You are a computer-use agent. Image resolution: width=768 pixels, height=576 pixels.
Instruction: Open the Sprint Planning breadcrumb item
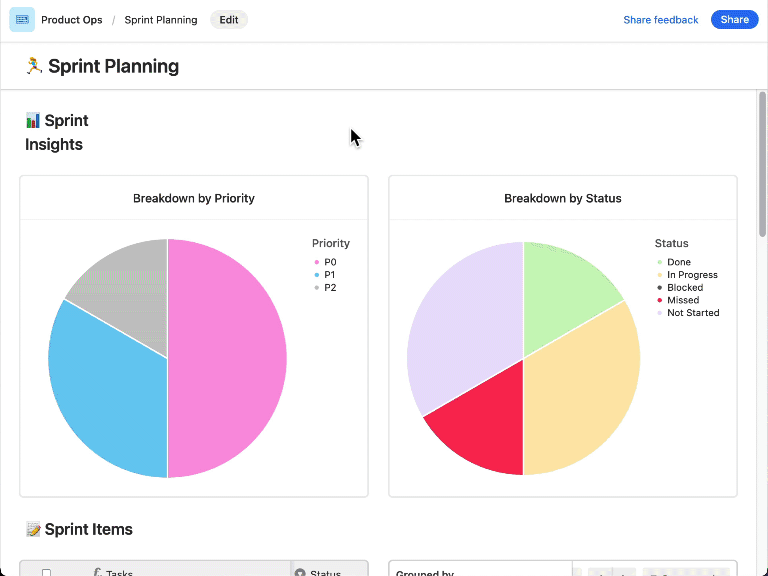point(161,20)
